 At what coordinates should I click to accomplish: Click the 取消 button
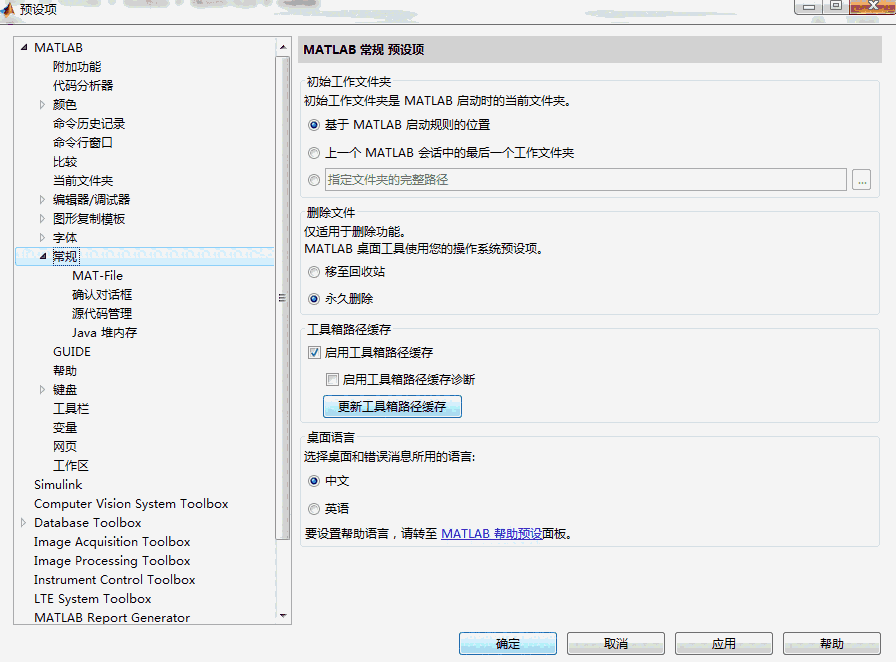[615, 643]
